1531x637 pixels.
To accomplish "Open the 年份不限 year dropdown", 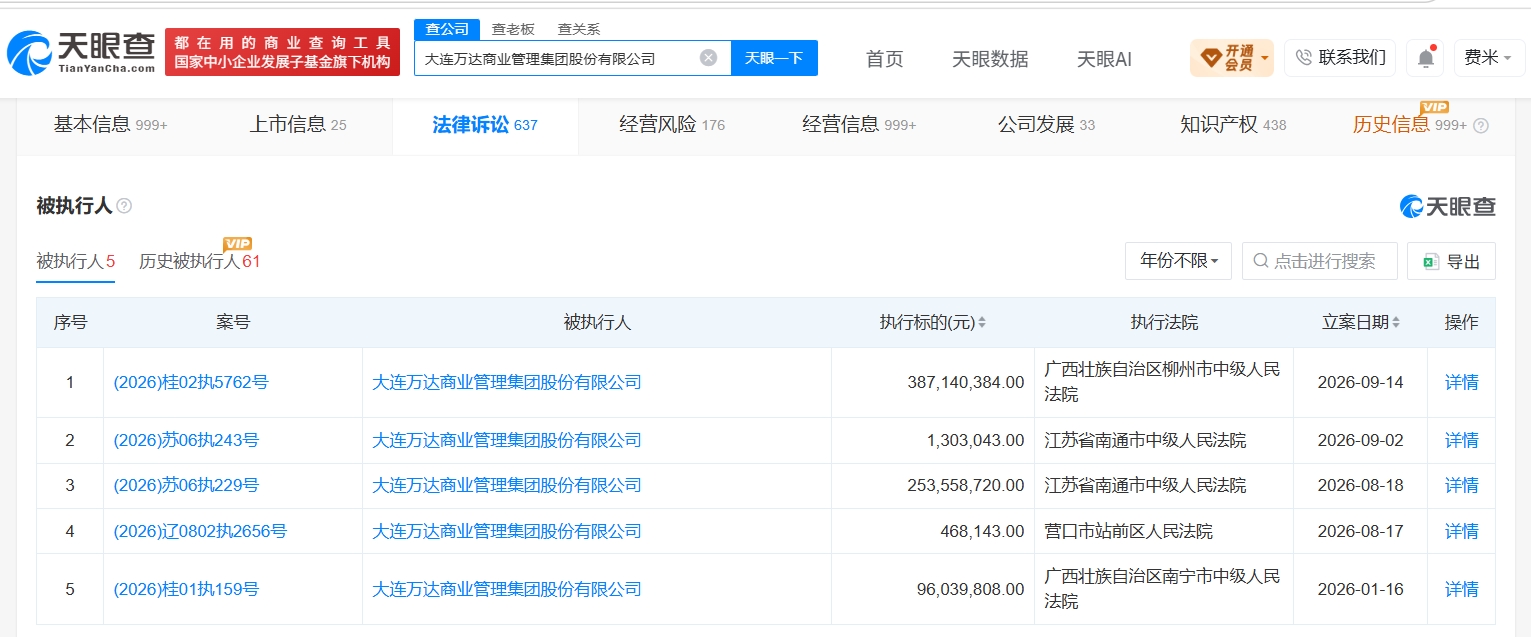I will [x=1179, y=261].
